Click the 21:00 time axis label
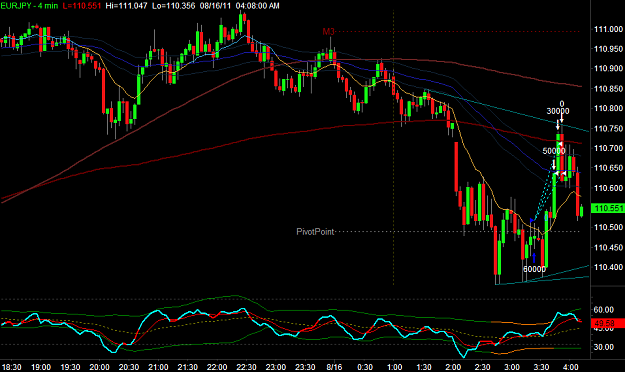This screenshot has width=625, height=372. (x=158, y=367)
